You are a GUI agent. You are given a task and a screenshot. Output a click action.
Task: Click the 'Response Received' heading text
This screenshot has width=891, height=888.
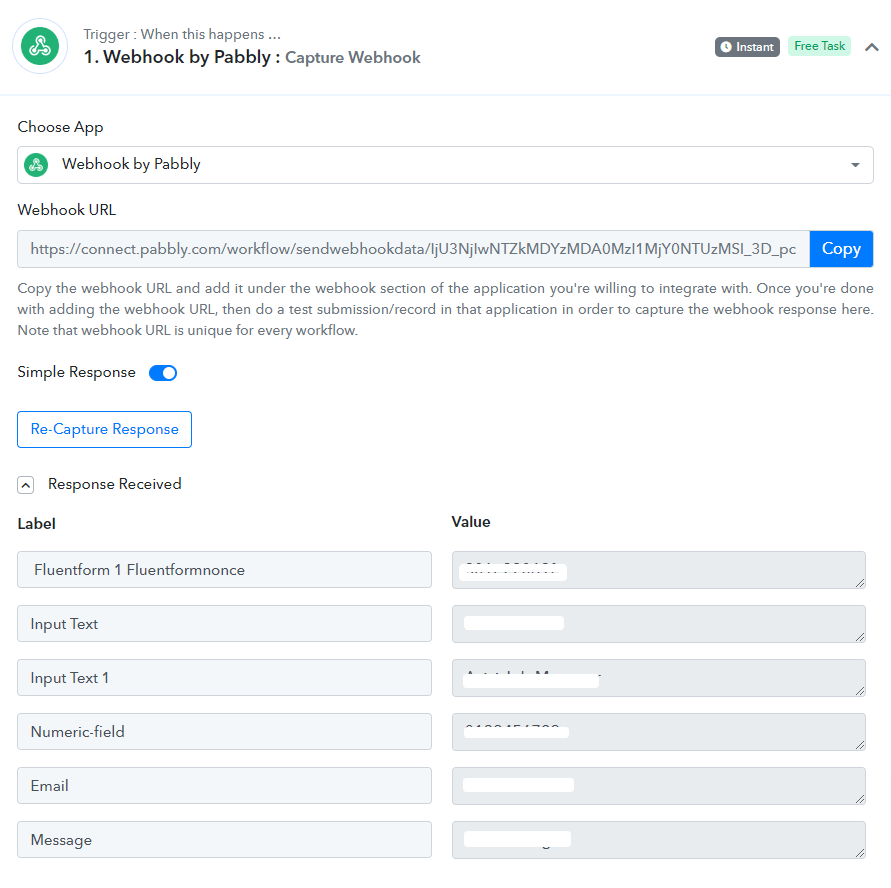coord(115,484)
